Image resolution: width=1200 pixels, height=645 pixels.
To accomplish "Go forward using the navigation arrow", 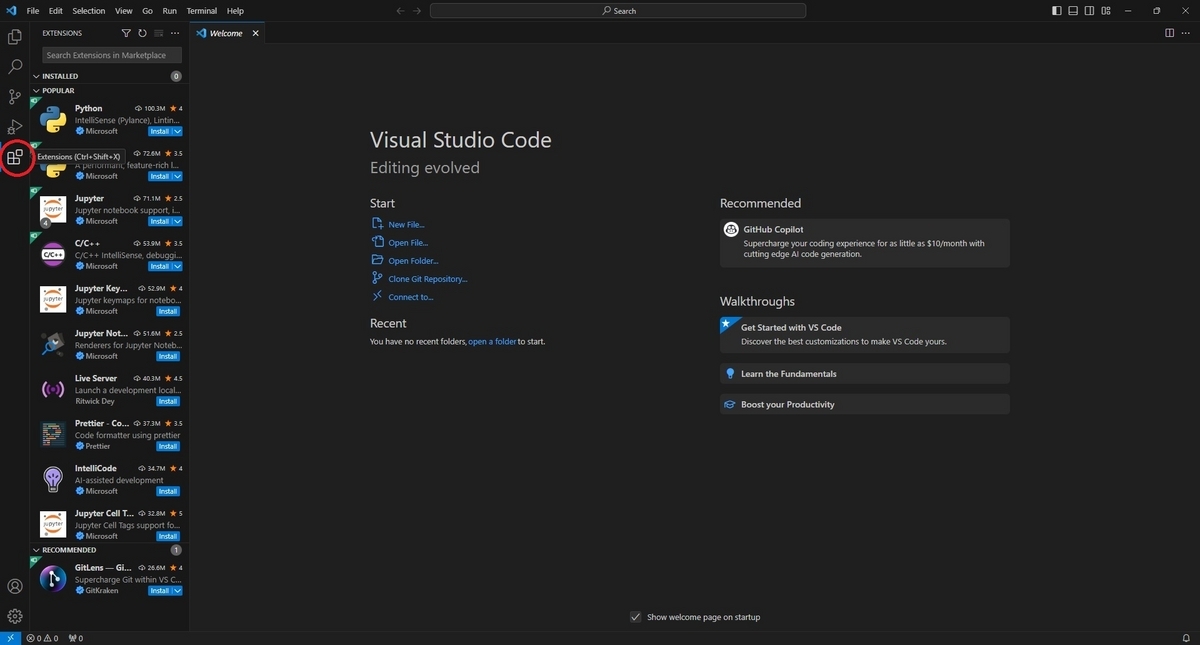I will click(417, 11).
